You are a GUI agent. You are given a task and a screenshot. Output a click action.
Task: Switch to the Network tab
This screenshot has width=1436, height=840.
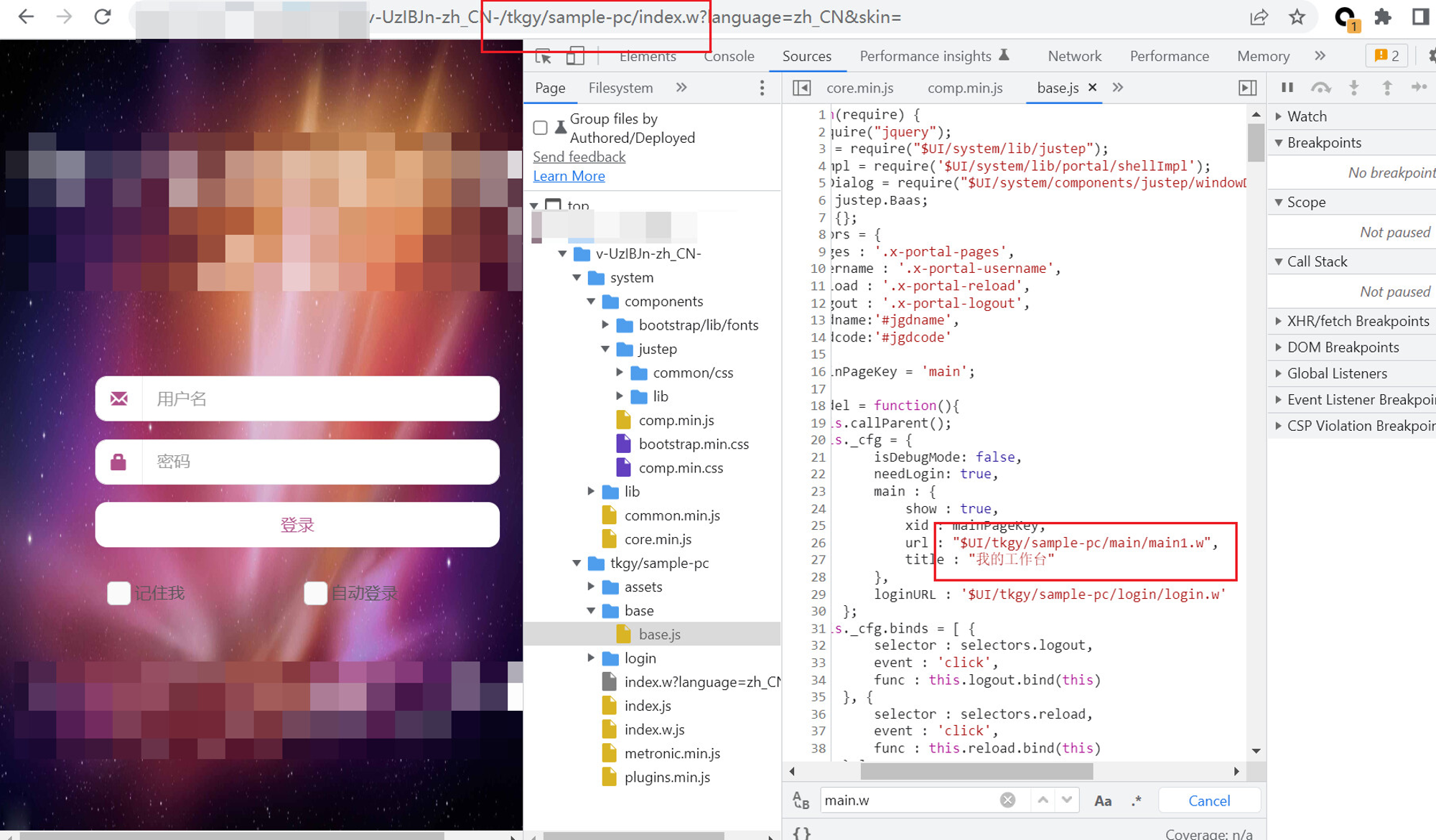[1074, 56]
